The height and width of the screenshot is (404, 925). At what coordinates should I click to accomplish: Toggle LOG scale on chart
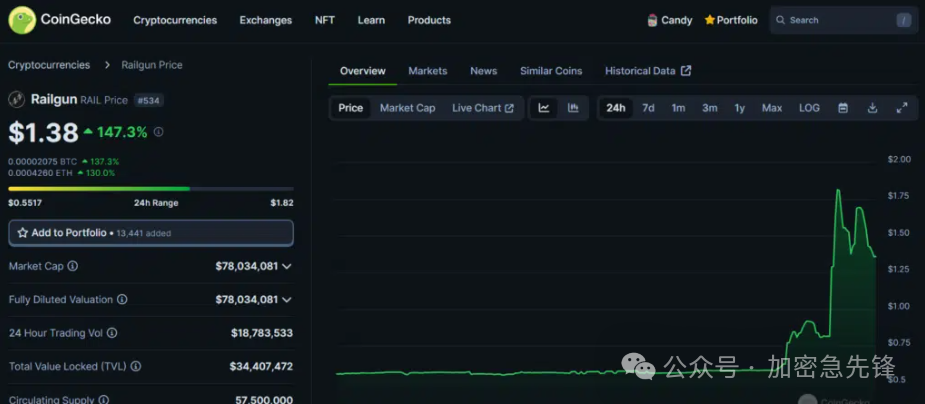coord(809,108)
